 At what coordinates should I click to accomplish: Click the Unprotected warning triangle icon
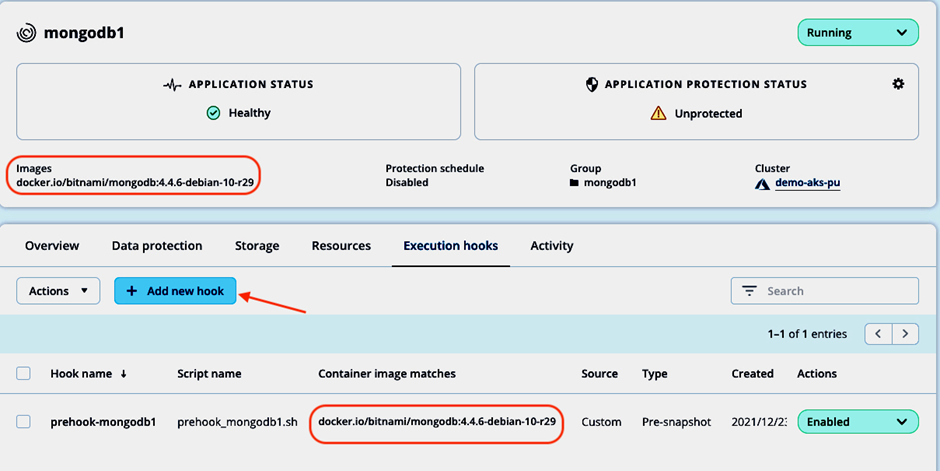pyautogui.click(x=658, y=113)
